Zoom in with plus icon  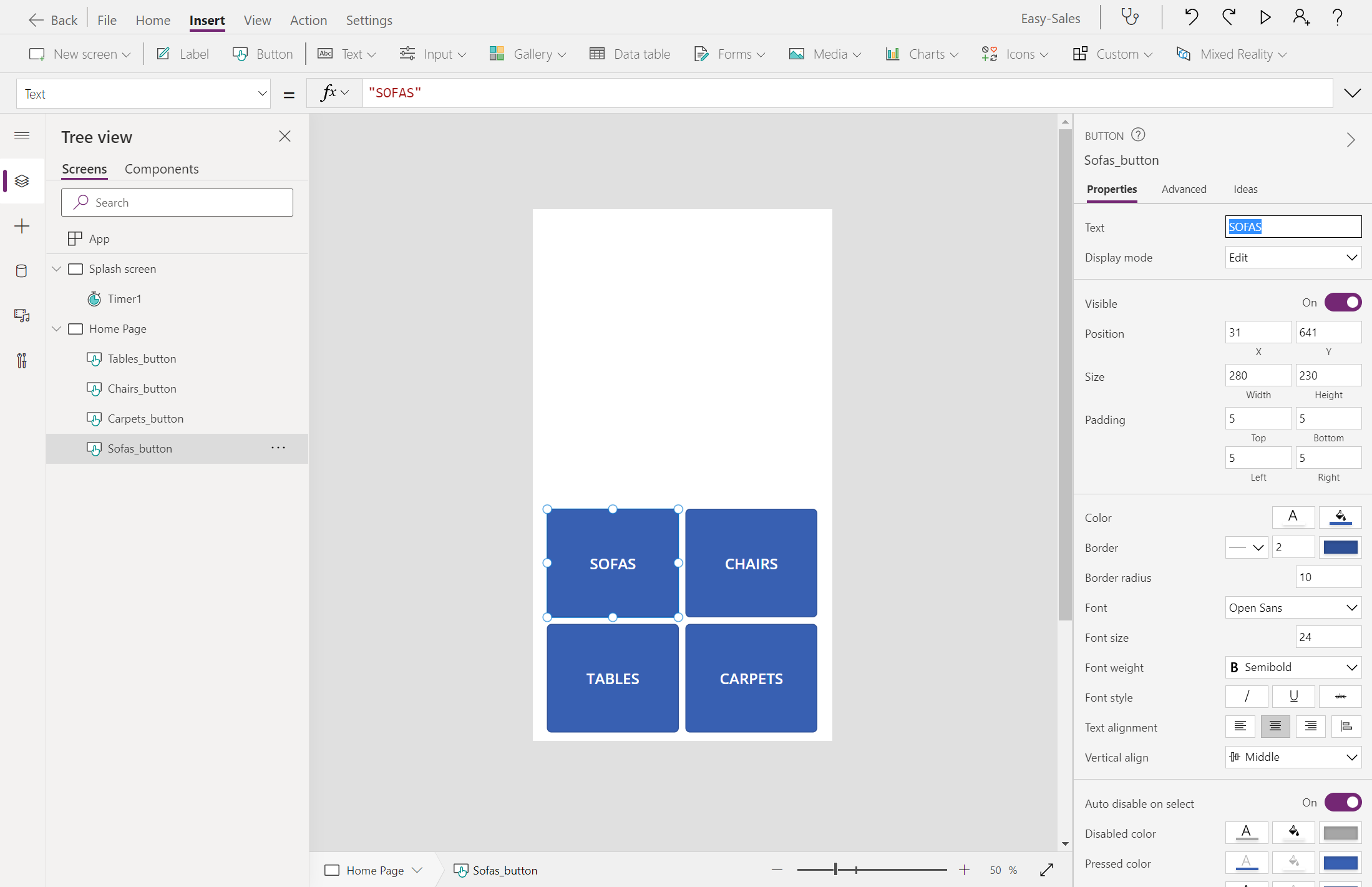(x=964, y=870)
